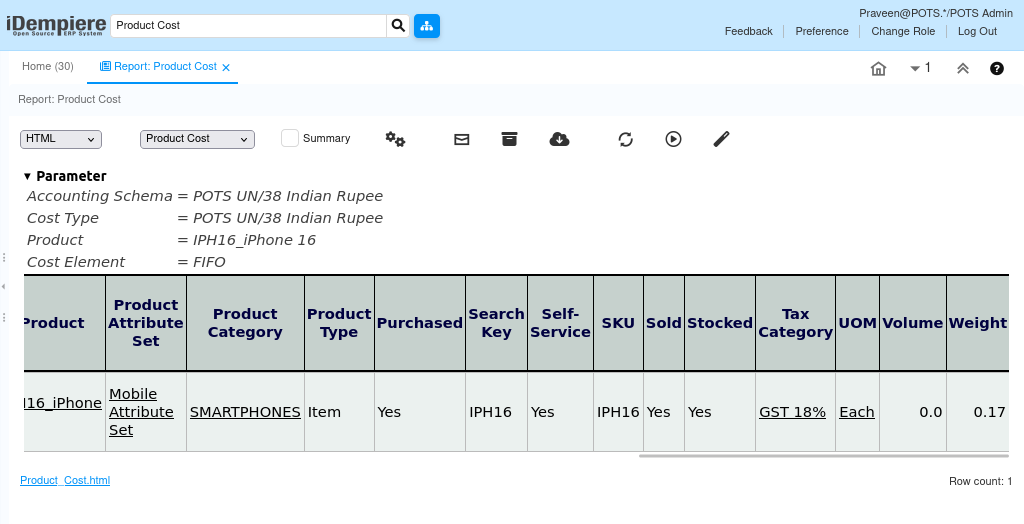Click Product Category column header

245,323
